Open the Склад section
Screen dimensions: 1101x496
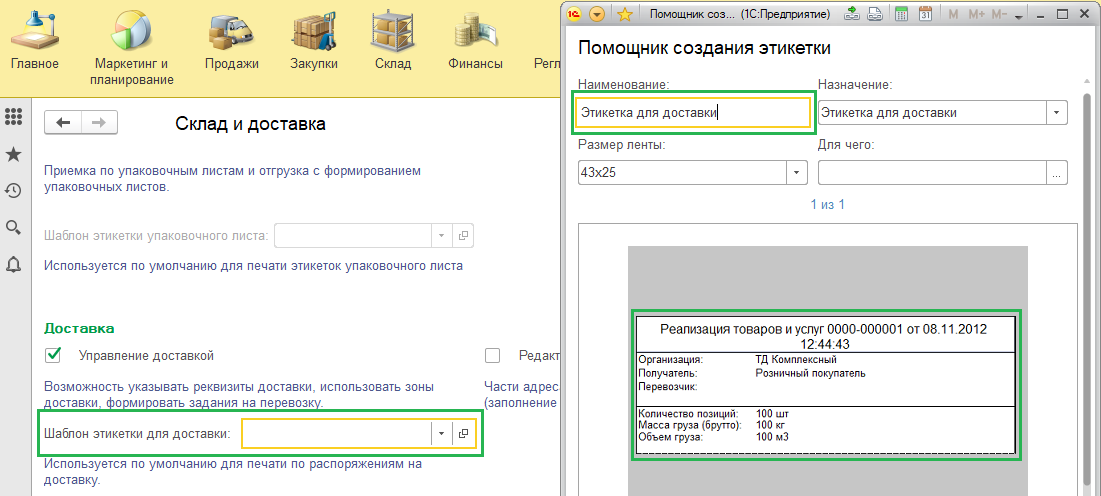pyautogui.click(x=393, y=40)
